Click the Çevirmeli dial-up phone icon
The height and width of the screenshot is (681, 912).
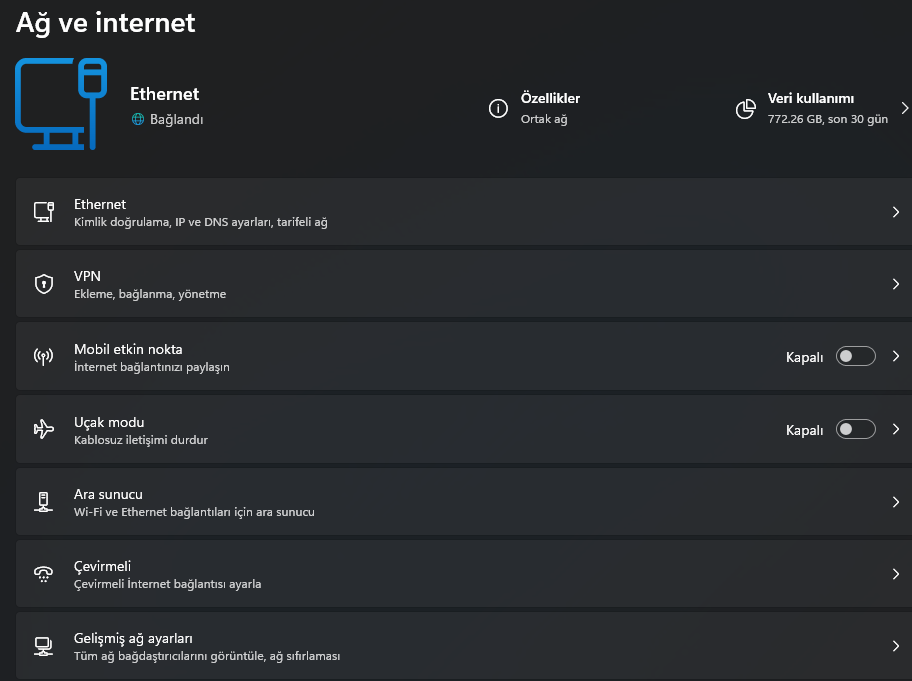(x=43, y=574)
